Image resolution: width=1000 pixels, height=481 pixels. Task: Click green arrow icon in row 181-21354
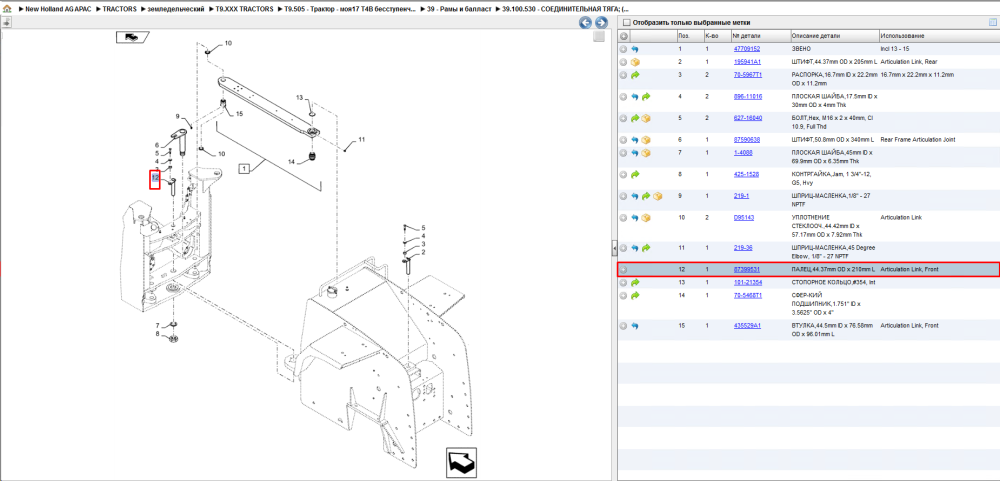pyautogui.click(x=635, y=283)
